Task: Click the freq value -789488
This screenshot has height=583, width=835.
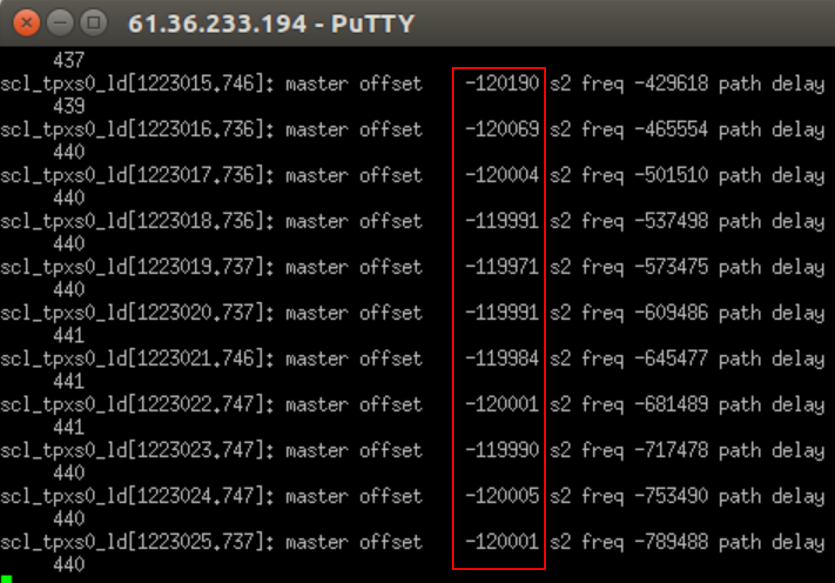Action: point(672,542)
